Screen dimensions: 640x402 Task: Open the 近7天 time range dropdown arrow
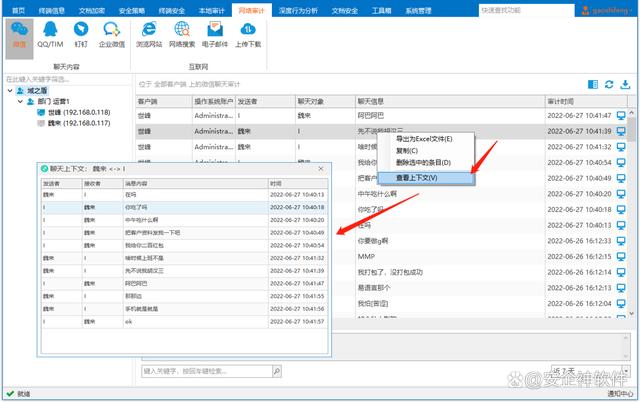(x=626, y=371)
